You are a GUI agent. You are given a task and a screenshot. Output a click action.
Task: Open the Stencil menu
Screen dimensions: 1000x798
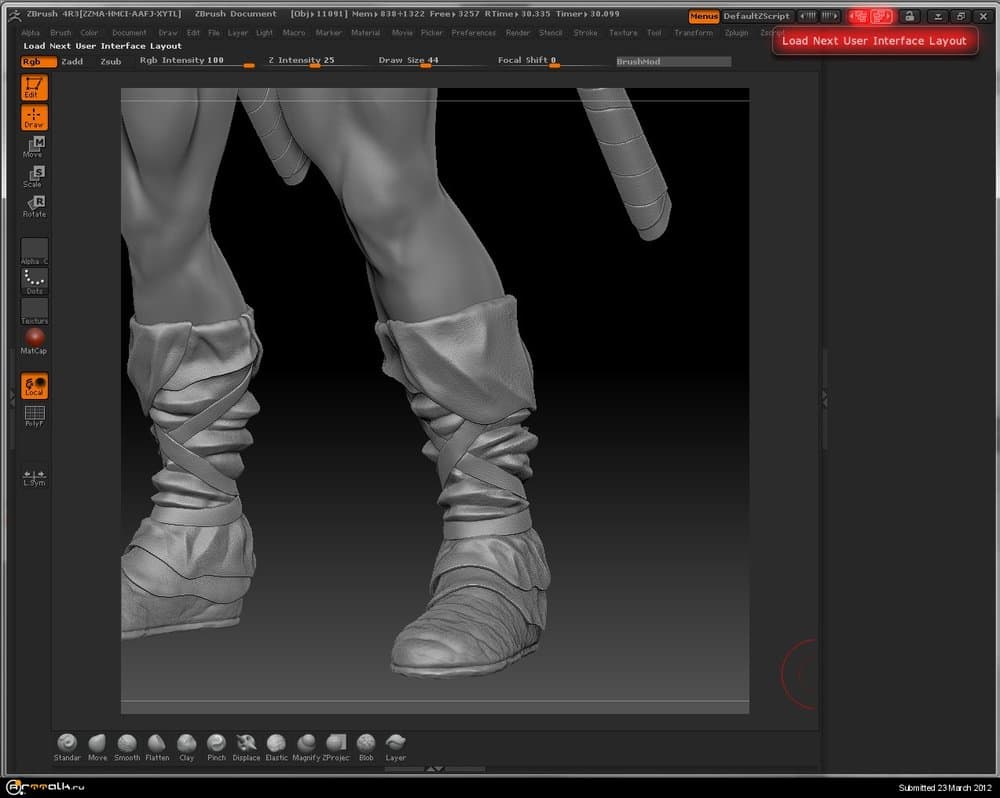[x=550, y=33]
